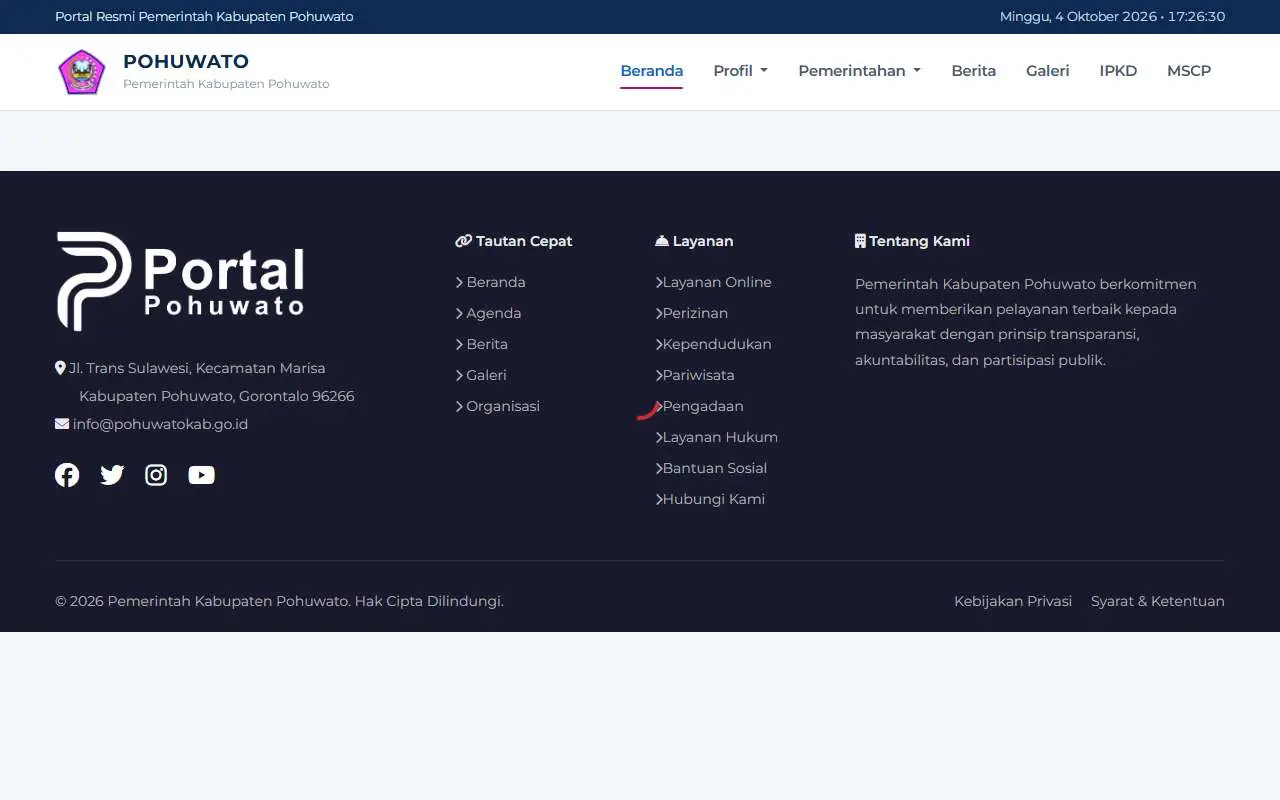This screenshot has width=1280, height=800.
Task: Click the building icon beside Tentang Kami
Action: [x=860, y=241]
